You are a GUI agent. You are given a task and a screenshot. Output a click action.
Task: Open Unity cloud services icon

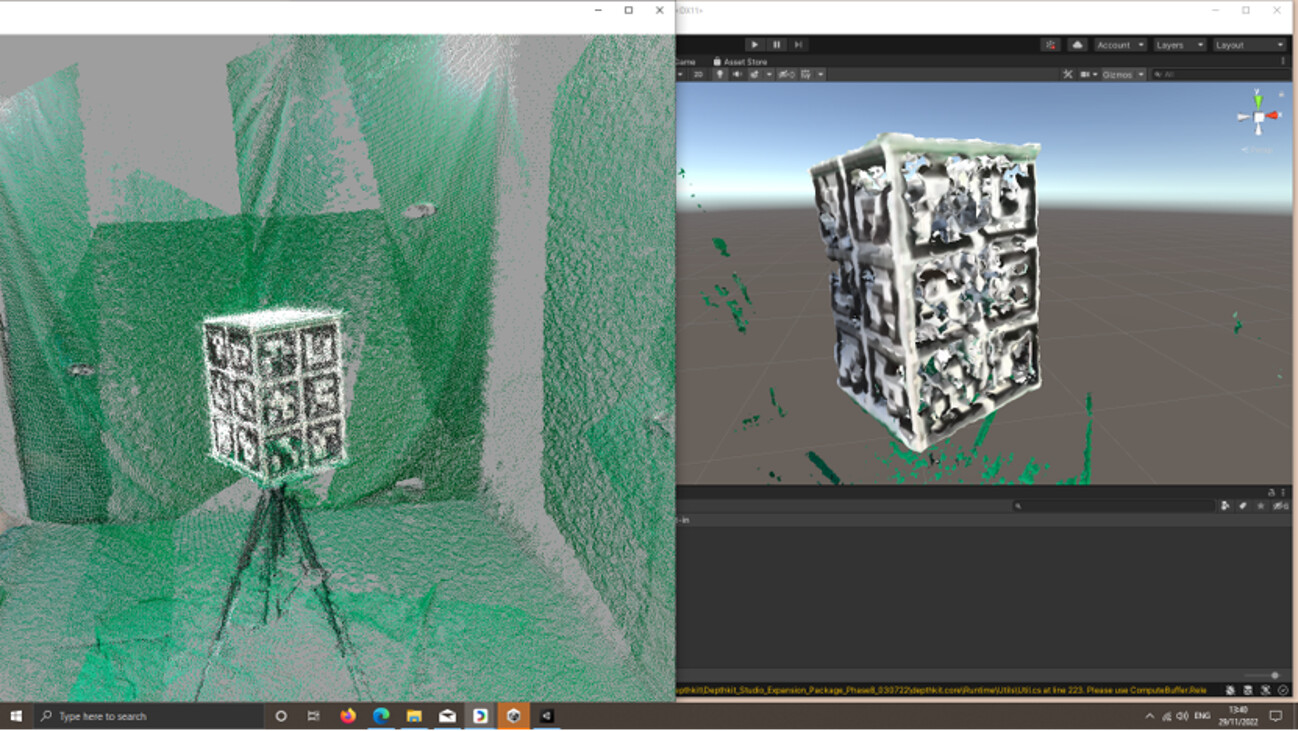pyautogui.click(x=1077, y=45)
